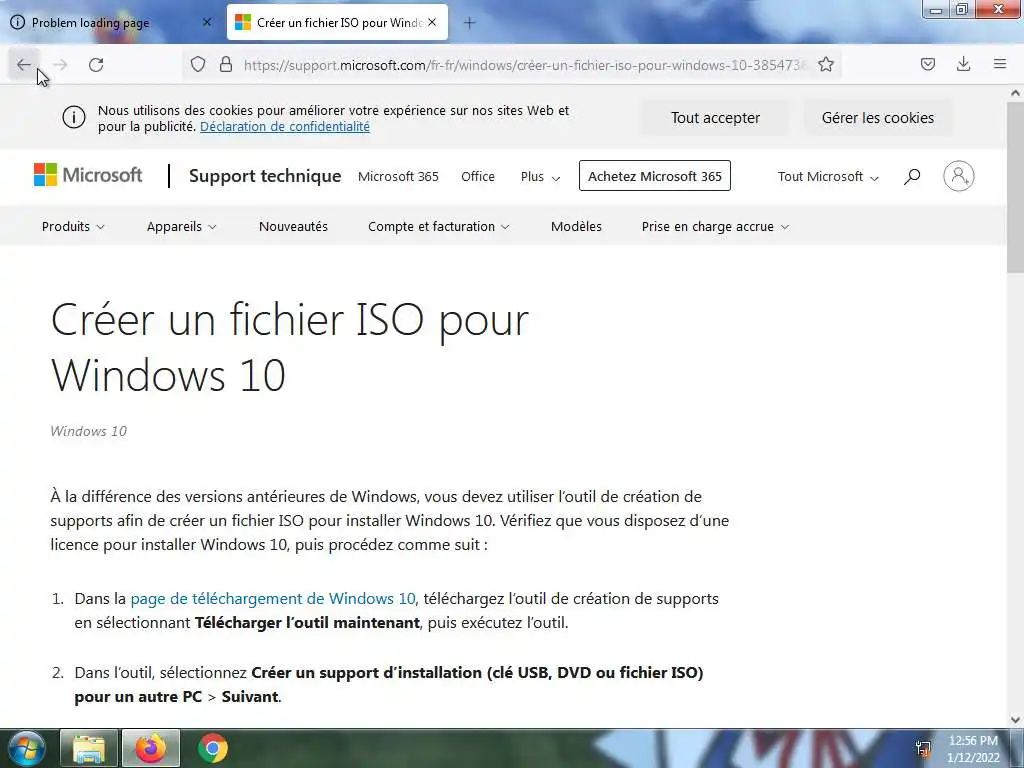This screenshot has width=1024, height=768.
Task: Click the account sign-in avatar icon
Action: pyautogui.click(x=959, y=176)
